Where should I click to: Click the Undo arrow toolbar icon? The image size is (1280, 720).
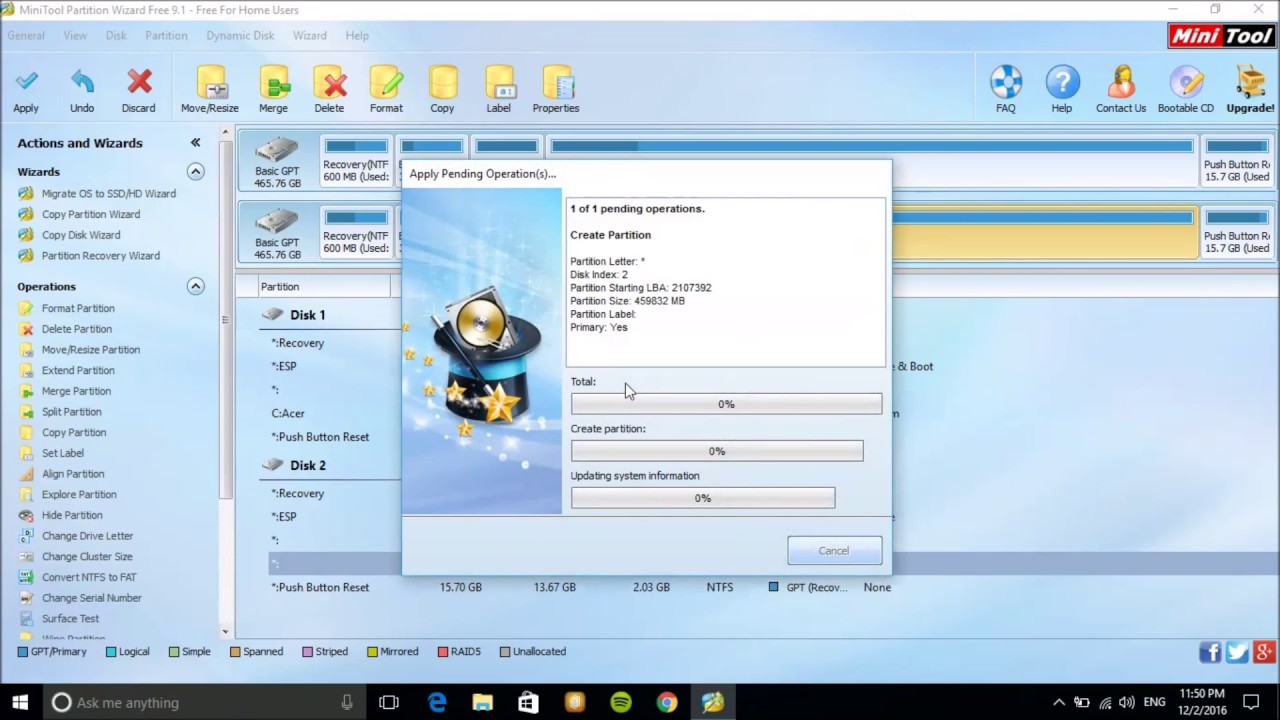pos(82,82)
